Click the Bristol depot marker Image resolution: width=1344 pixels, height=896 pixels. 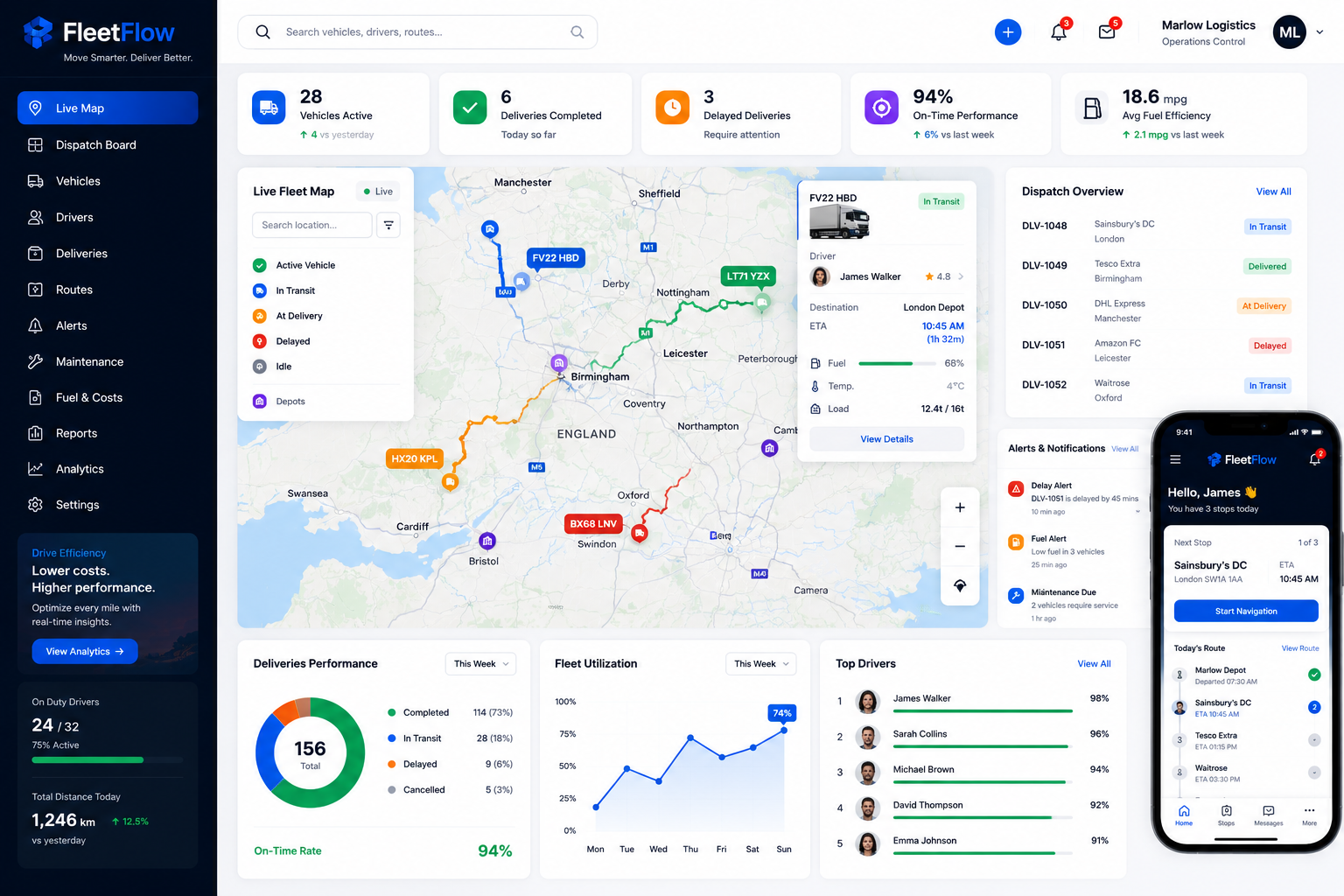487,541
